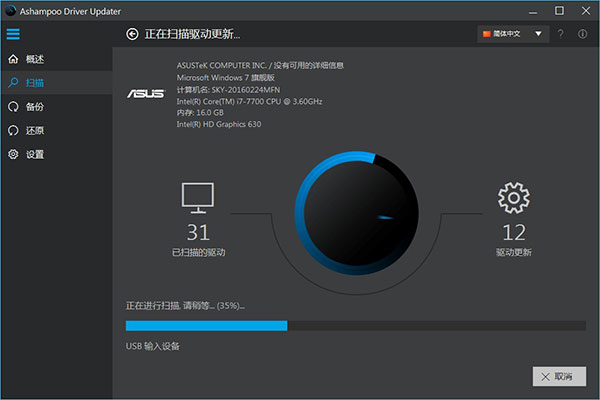Click the 已扫描的驱动 label
Image resolution: width=600 pixels, height=400 pixels.
coord(198,252)
